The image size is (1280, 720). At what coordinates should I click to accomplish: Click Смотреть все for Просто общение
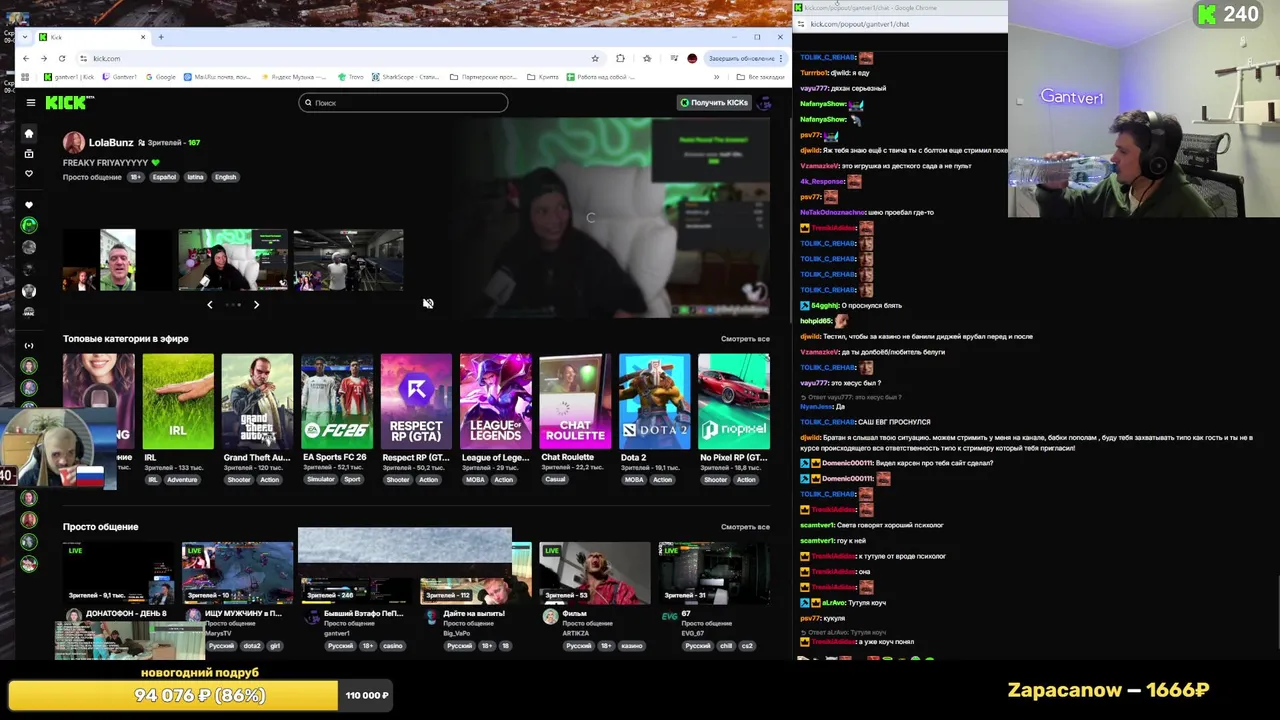pyautogui.click(x=745, y=527)
